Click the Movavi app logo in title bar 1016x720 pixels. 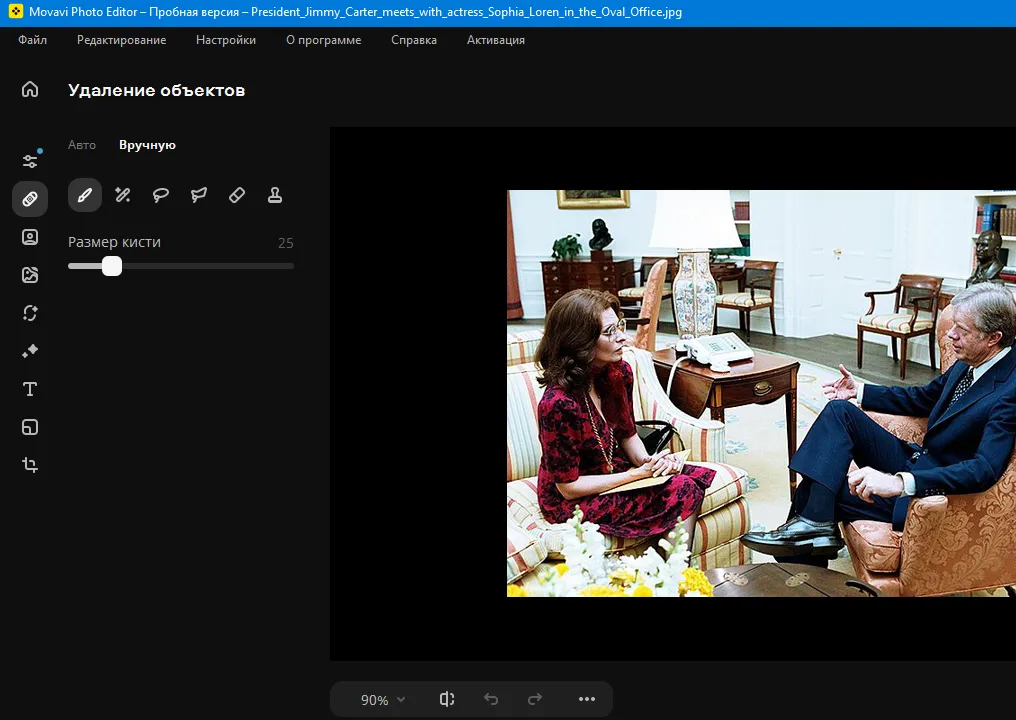(x=16, y=12)
